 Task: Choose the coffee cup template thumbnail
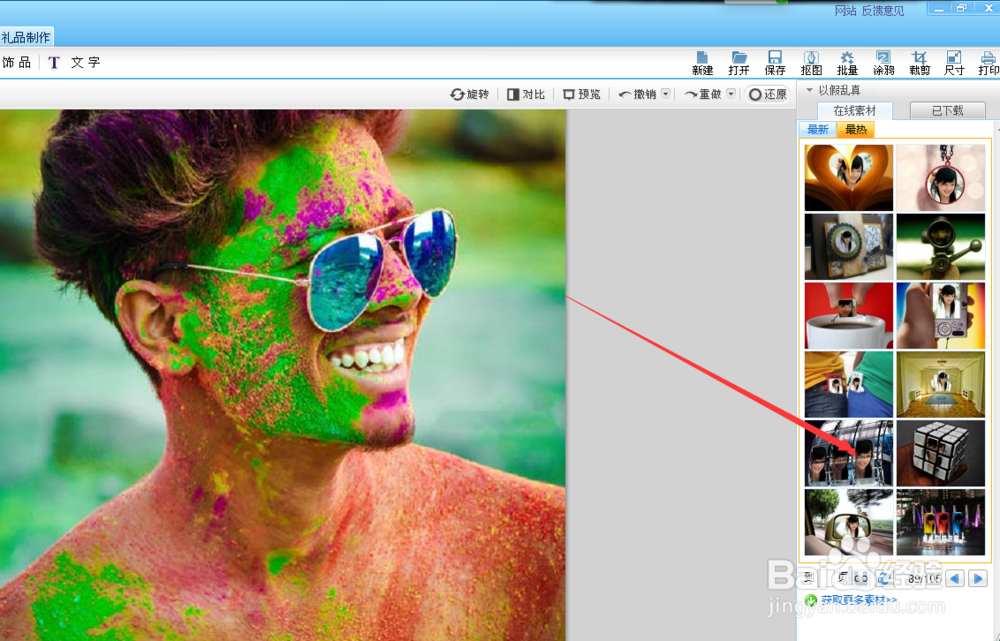tap(848, 316)
